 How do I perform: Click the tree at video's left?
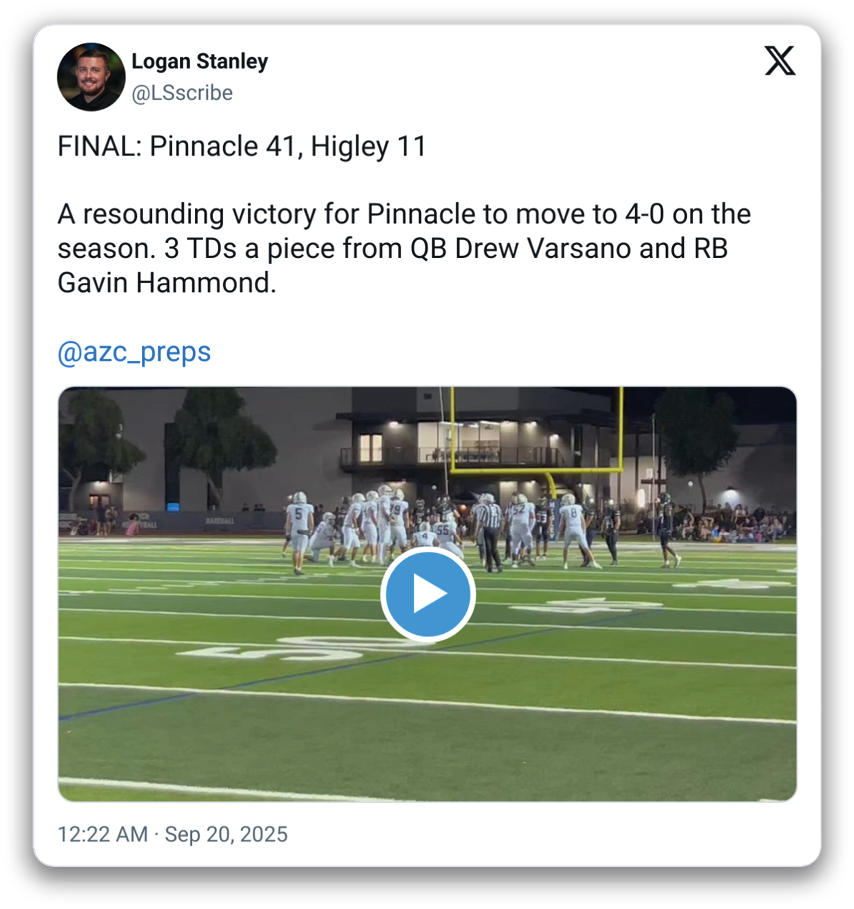(95, 440)
